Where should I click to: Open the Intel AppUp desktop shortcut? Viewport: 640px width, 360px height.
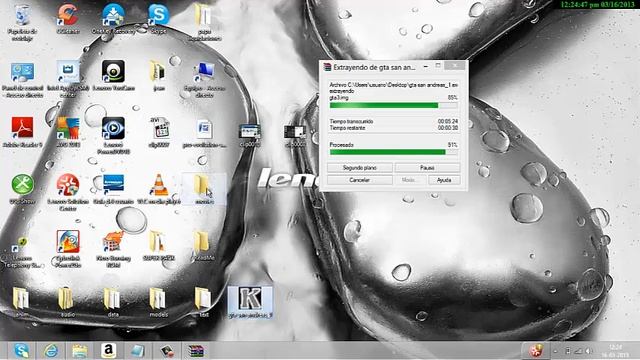click(x=68, y=80)
